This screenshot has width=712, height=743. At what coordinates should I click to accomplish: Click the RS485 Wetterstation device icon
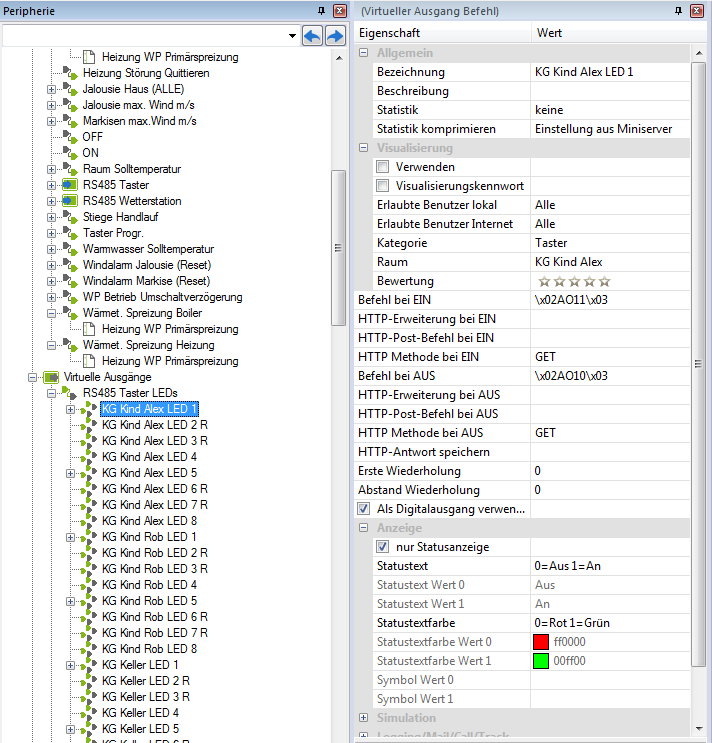click(x=70, y=201)
